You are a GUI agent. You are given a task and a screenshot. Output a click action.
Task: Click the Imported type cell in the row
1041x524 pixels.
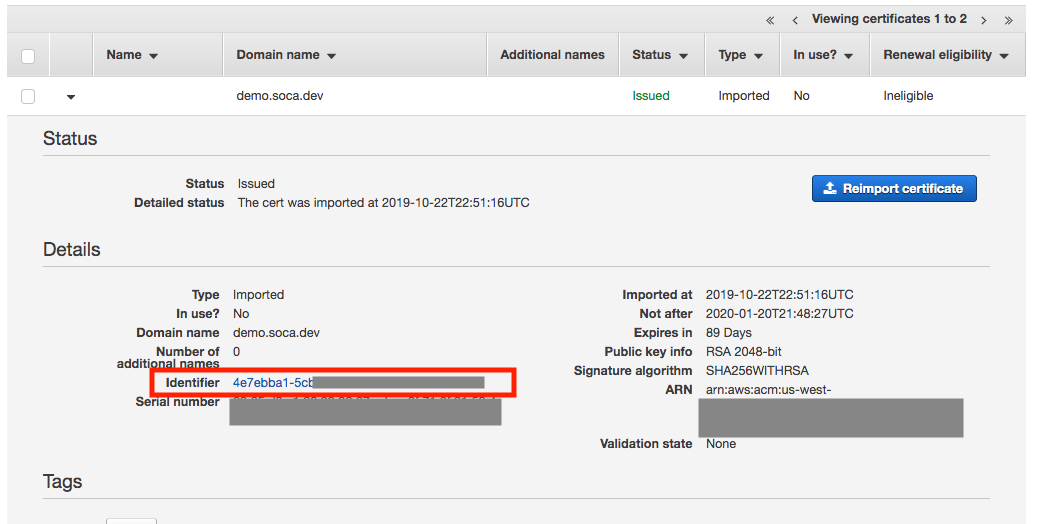coord(743,96)
